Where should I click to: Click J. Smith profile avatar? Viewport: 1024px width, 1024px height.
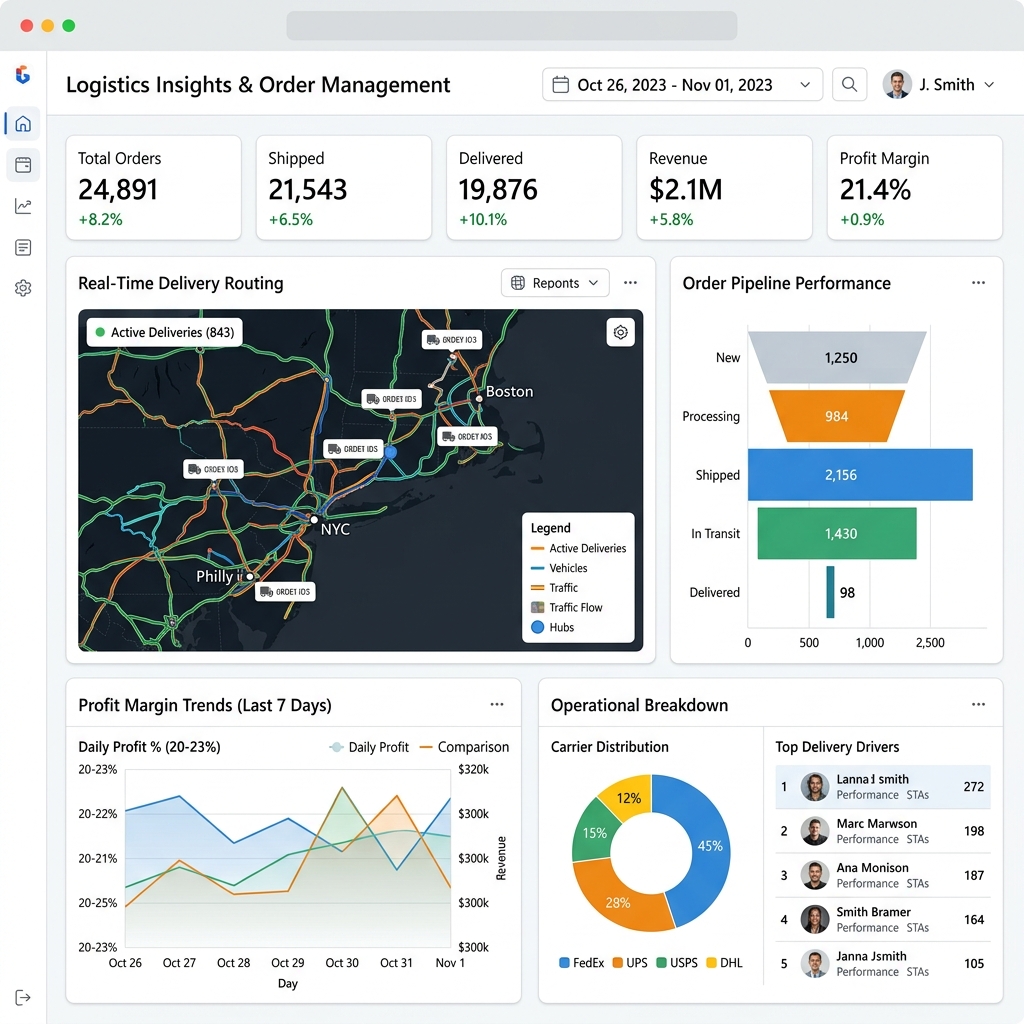click(x=897, y=84)
